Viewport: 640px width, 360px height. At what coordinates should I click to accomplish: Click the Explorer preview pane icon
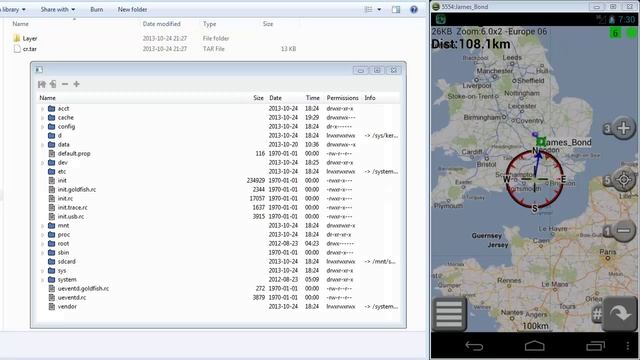[396, 9]
